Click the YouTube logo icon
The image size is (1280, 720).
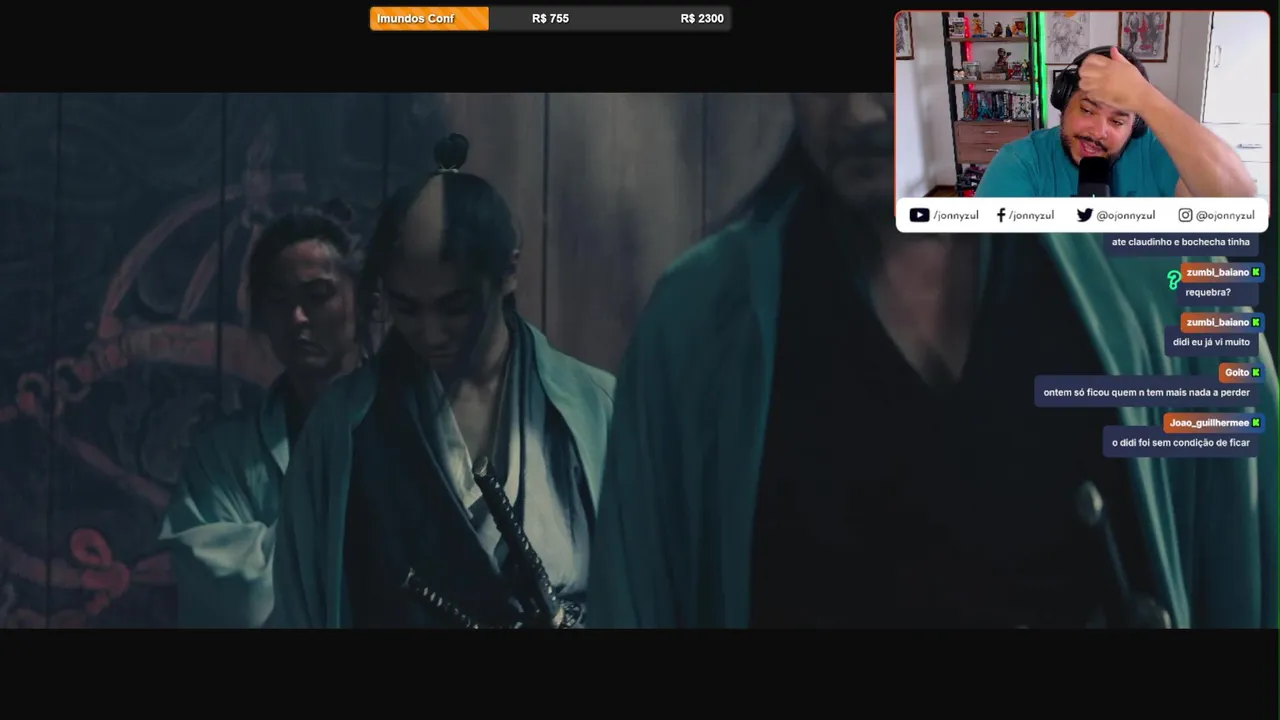point(919,215)
